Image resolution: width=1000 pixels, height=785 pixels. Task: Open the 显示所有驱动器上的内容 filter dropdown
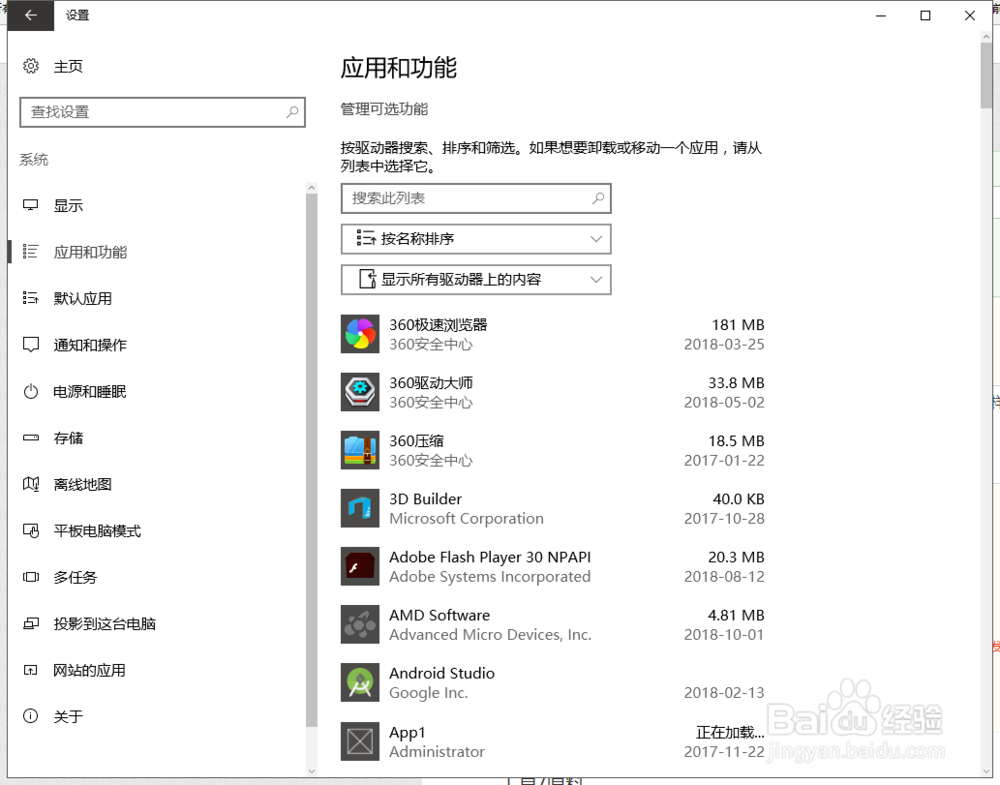point(476,279)
